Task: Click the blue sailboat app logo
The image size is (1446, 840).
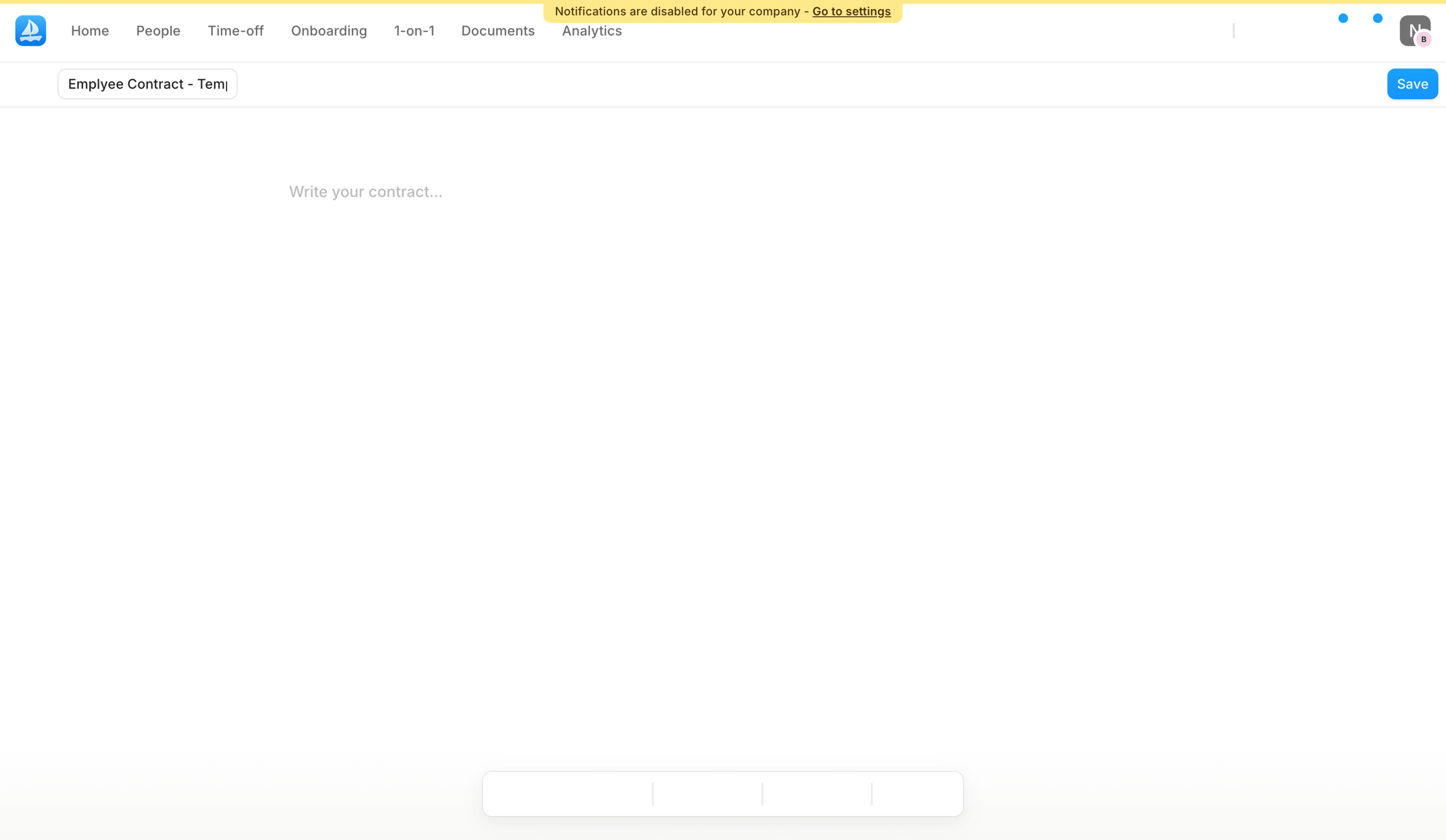Action: coord(31,31)
